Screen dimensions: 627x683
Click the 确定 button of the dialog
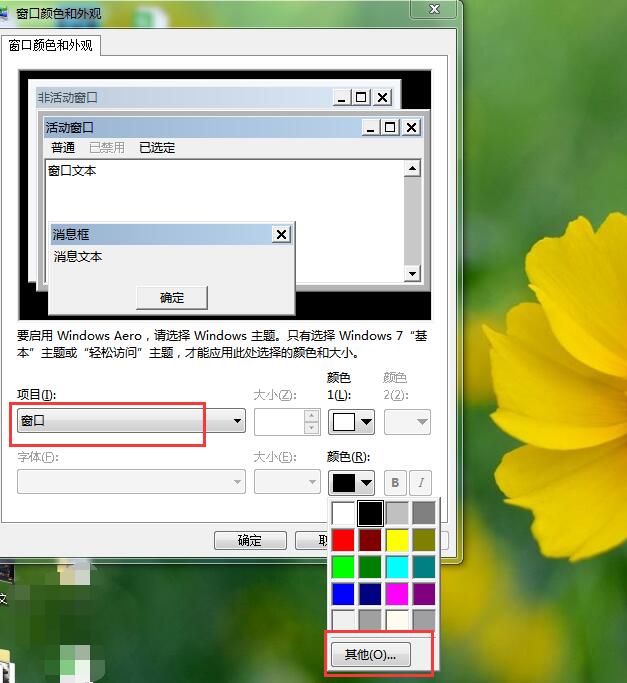tap(250, 541)
